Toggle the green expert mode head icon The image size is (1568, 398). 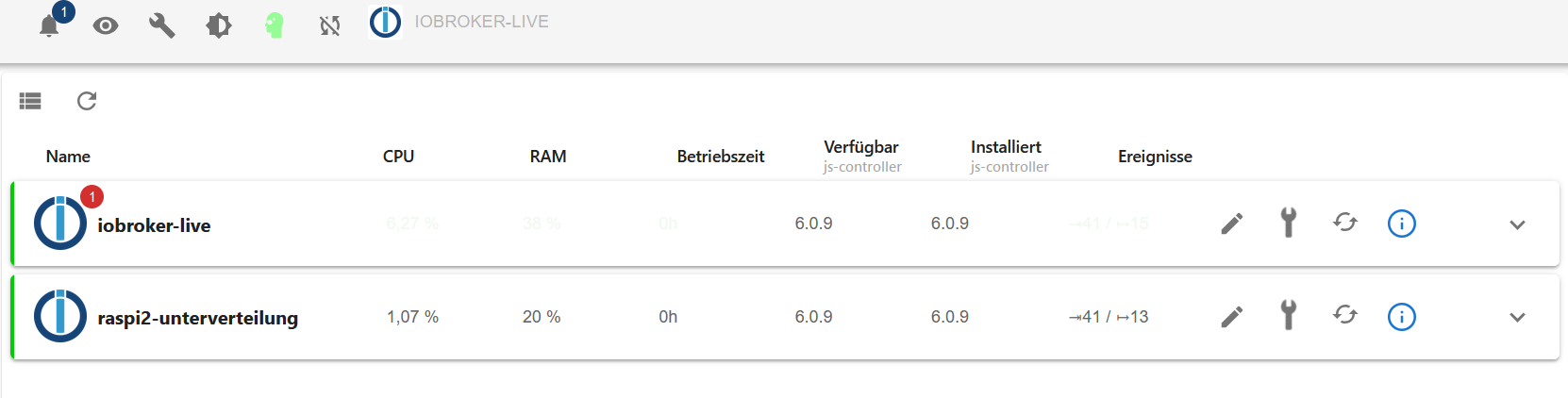pyautogui.click(x=275, y=25)
